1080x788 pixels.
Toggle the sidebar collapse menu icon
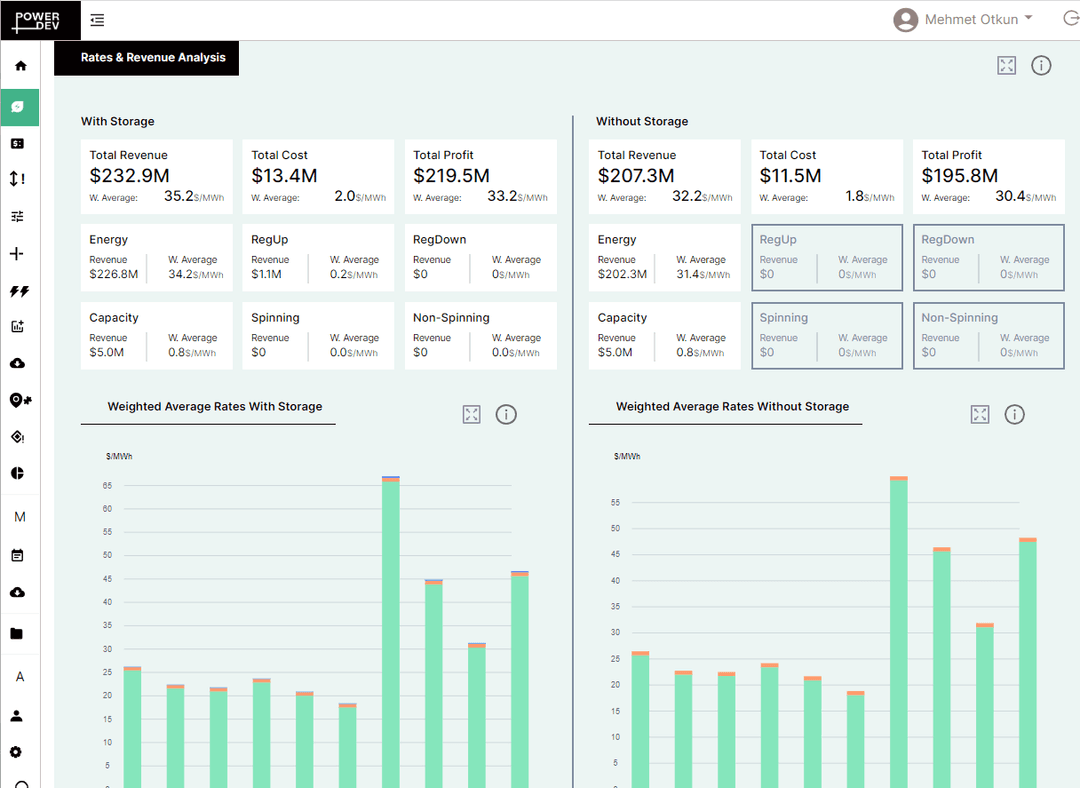97,20
